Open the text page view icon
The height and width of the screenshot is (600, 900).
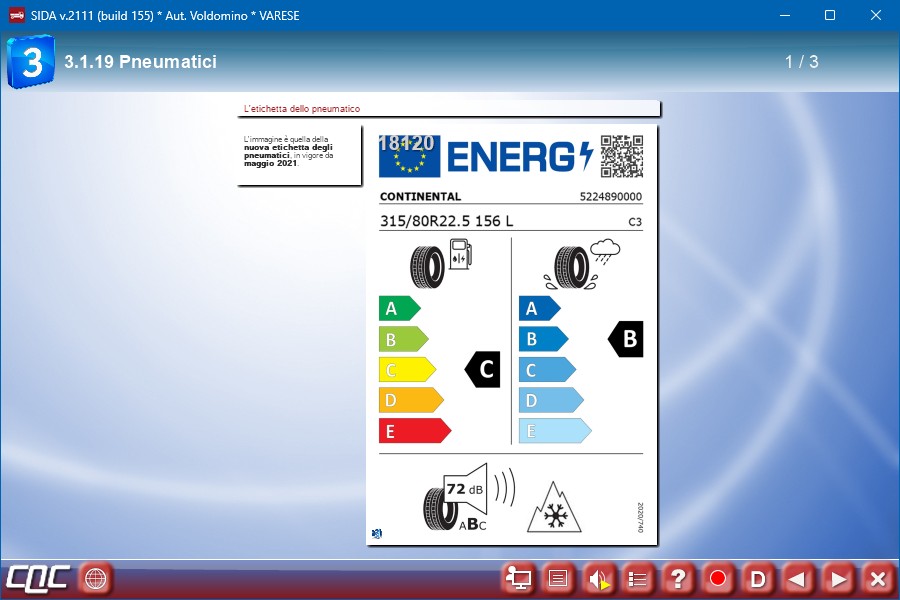[x=558, y=578]
